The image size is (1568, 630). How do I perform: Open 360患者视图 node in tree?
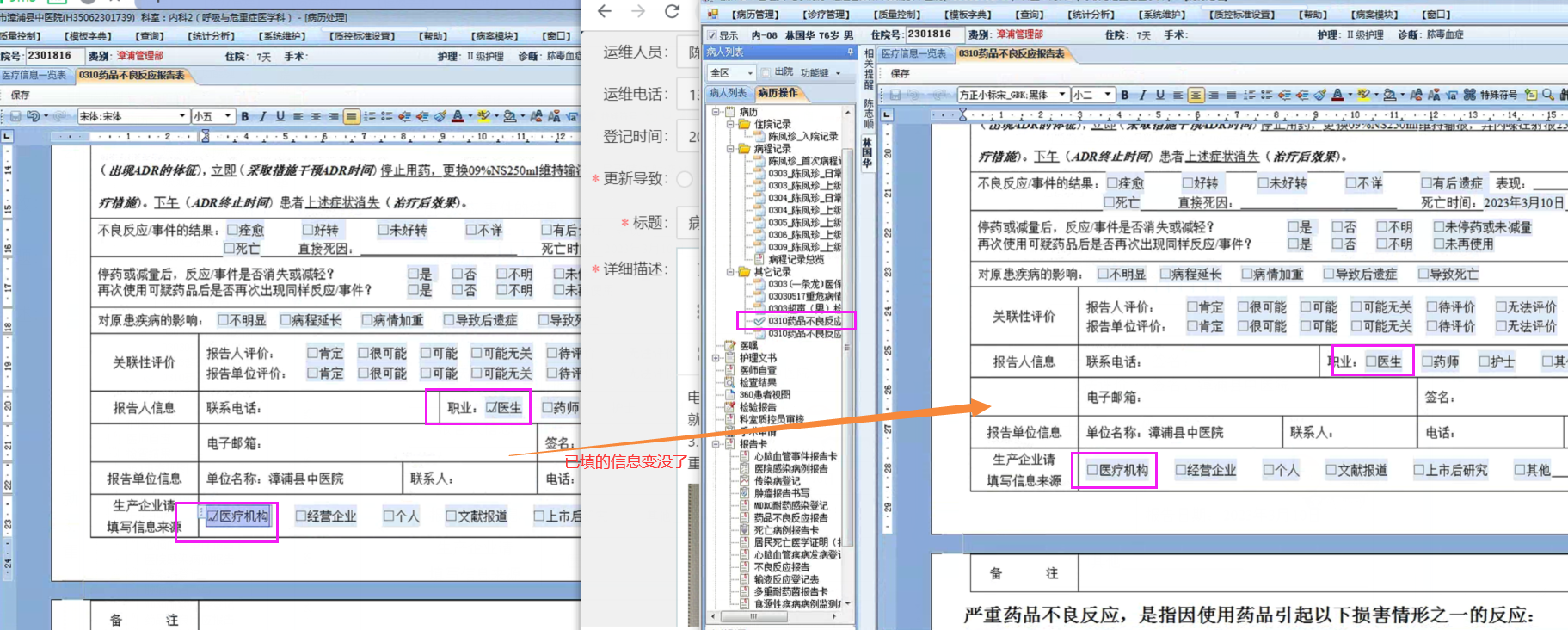765,395
